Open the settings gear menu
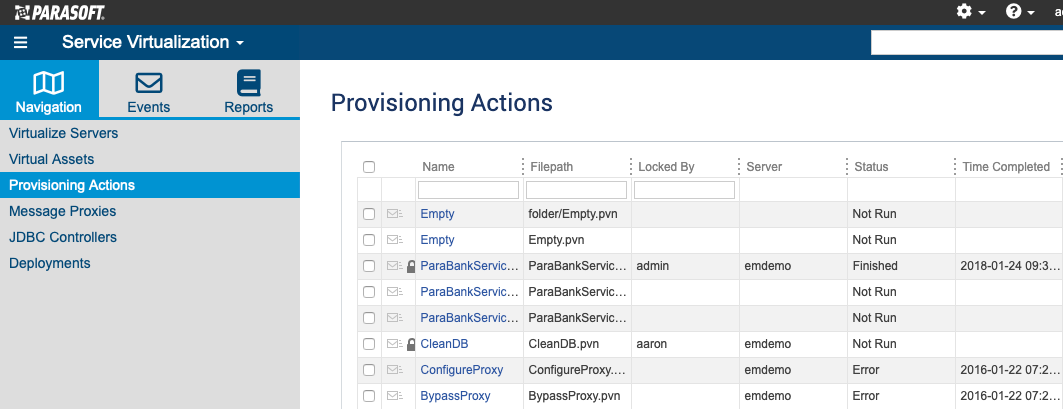The image size is (1063, 409). (970, 12)
